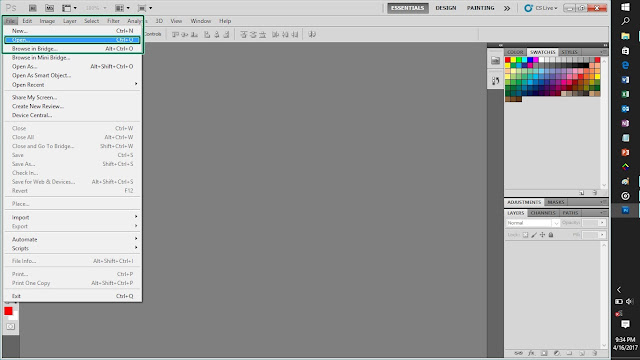
Task: Click the Windows Start button
Action: point(625,7)
